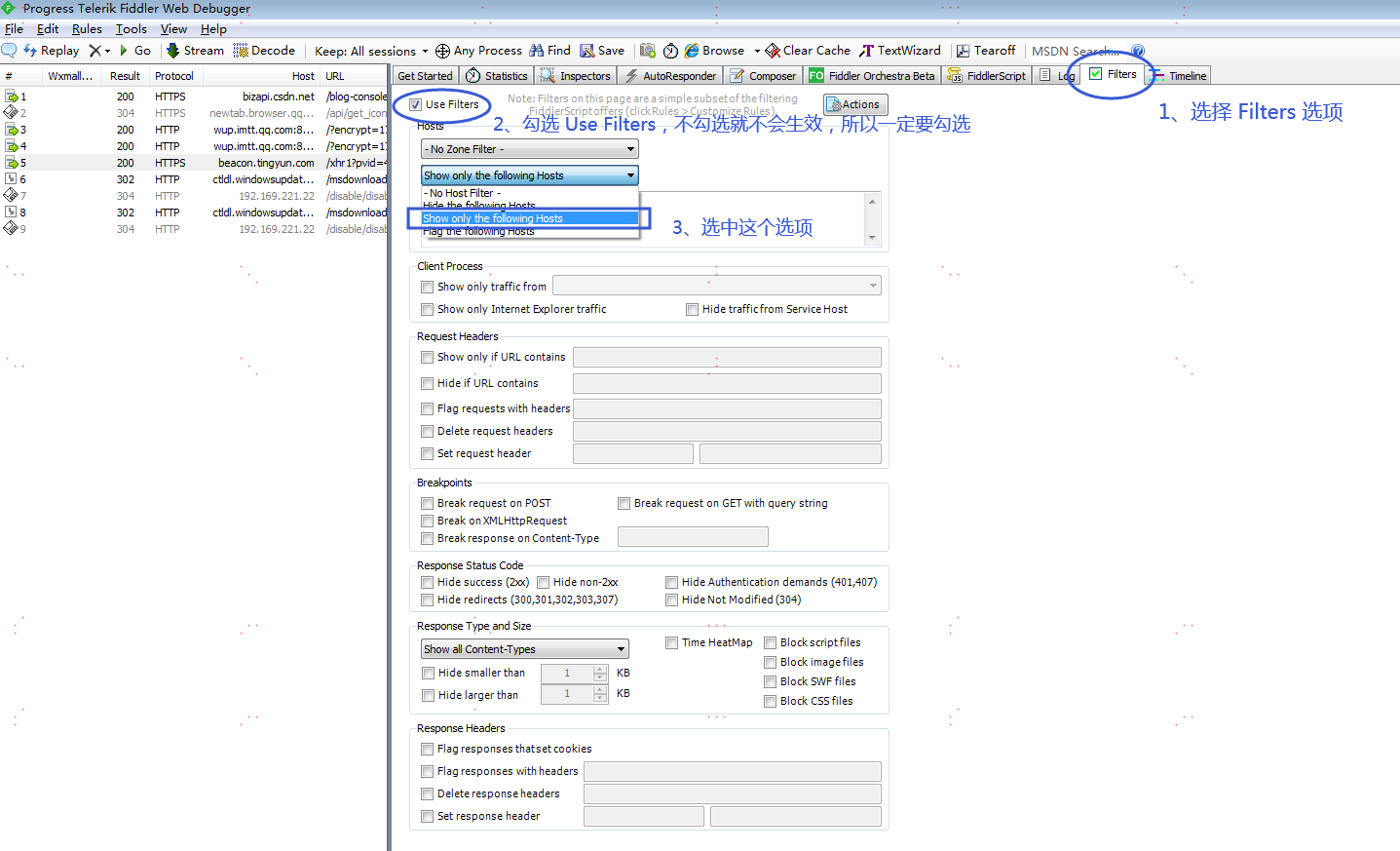
Task: Launch TextWizard from the toolbar
Action: click(x=902, y=50)
